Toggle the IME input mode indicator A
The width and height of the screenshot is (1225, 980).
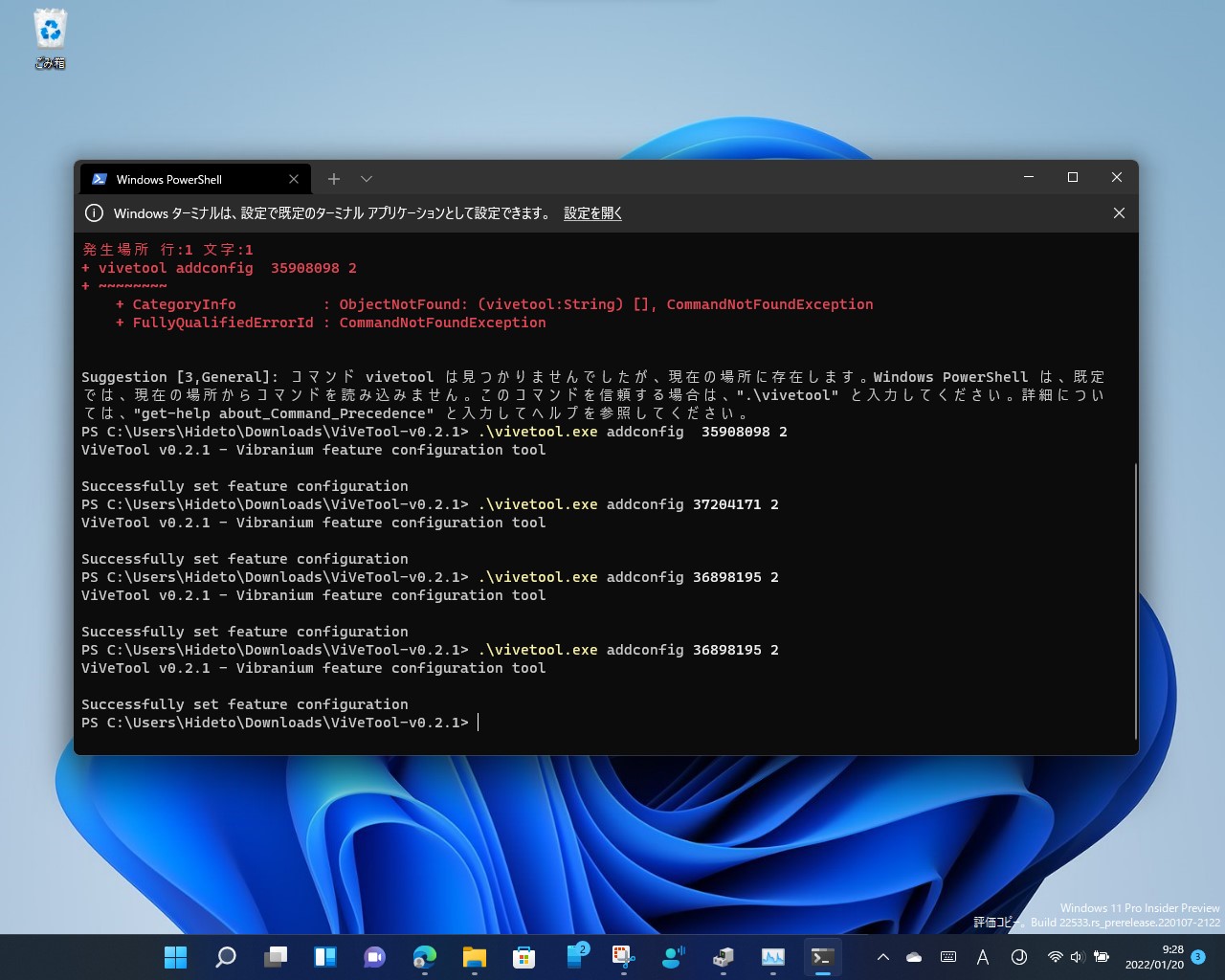[983, 957]
